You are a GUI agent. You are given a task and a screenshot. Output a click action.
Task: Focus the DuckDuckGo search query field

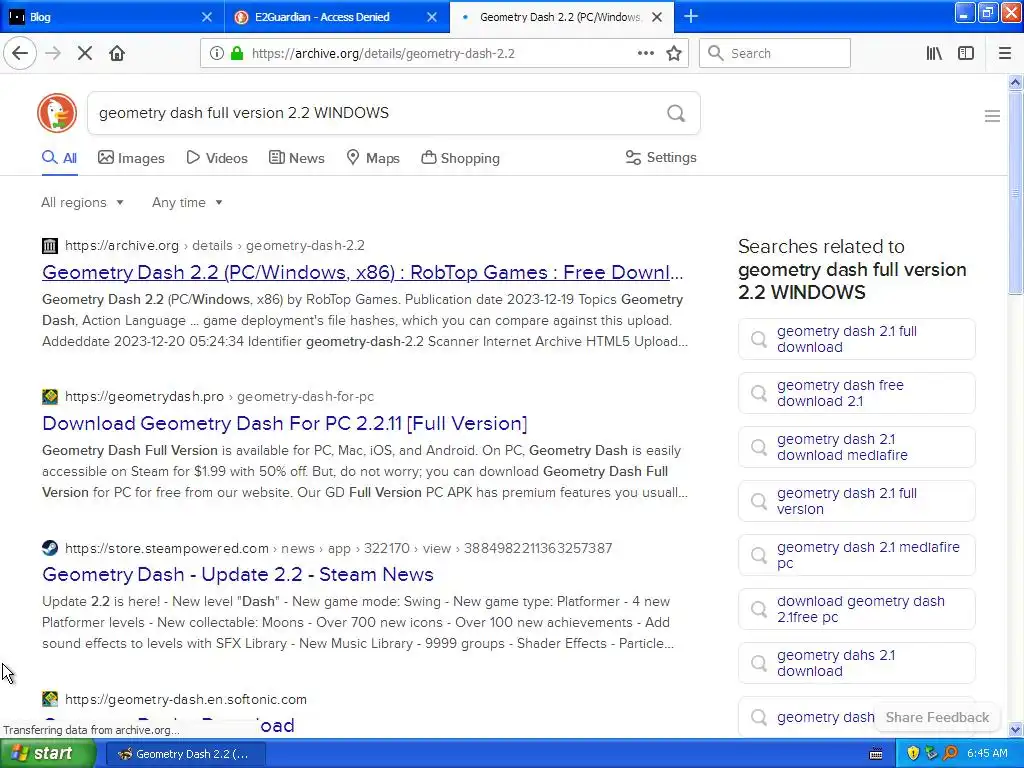379,113
